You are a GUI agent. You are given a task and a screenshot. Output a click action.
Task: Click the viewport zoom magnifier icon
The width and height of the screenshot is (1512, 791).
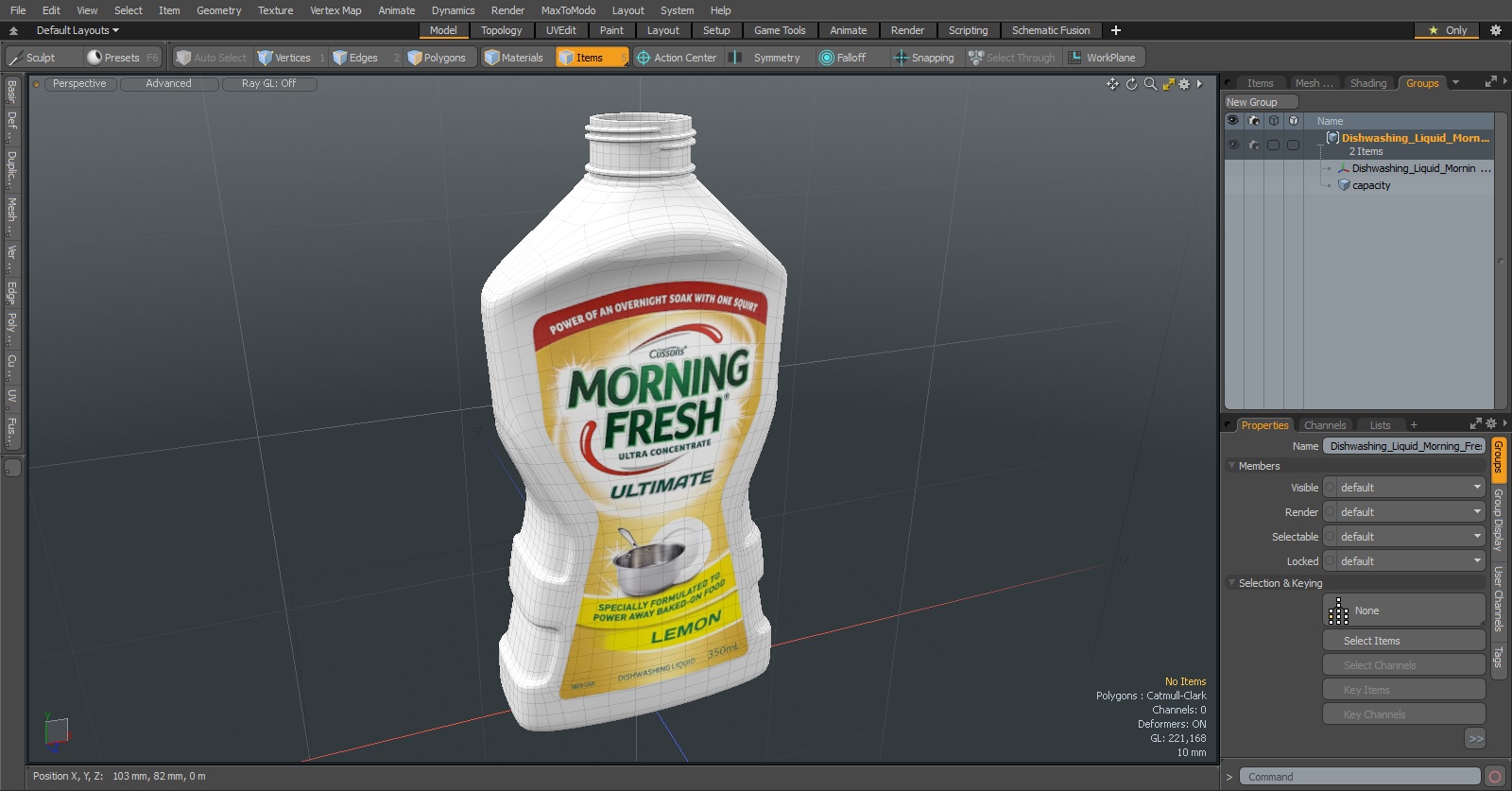(x=1150, y=84)
